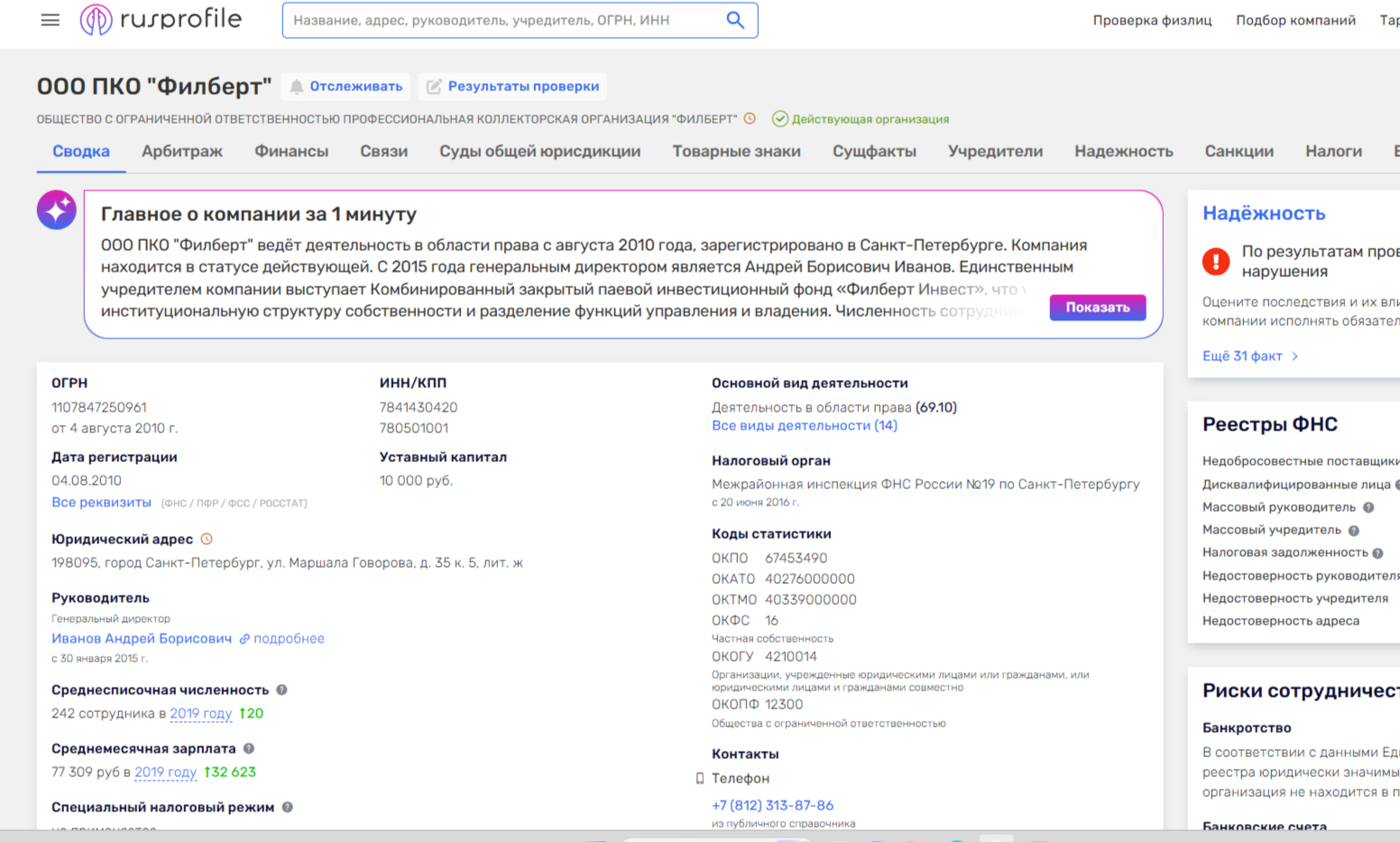
Task: Click the search magnifier icon
Action: 735,20
